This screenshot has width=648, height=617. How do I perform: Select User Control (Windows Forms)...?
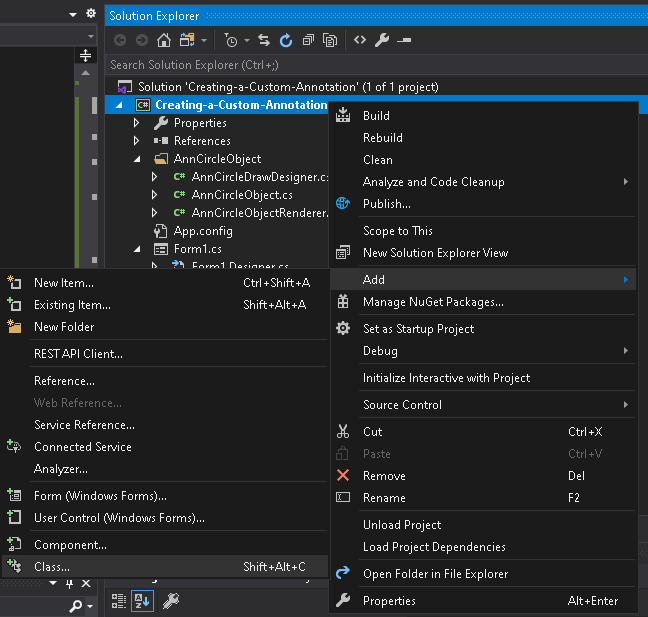tap(164, 518)
